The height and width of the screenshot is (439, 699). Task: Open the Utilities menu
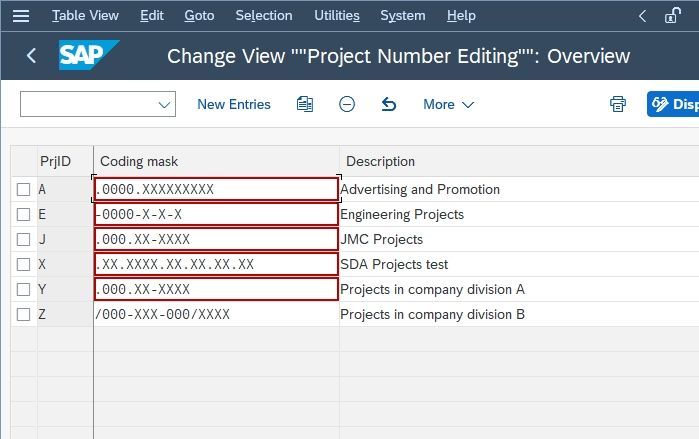click(x=337, y=16)
